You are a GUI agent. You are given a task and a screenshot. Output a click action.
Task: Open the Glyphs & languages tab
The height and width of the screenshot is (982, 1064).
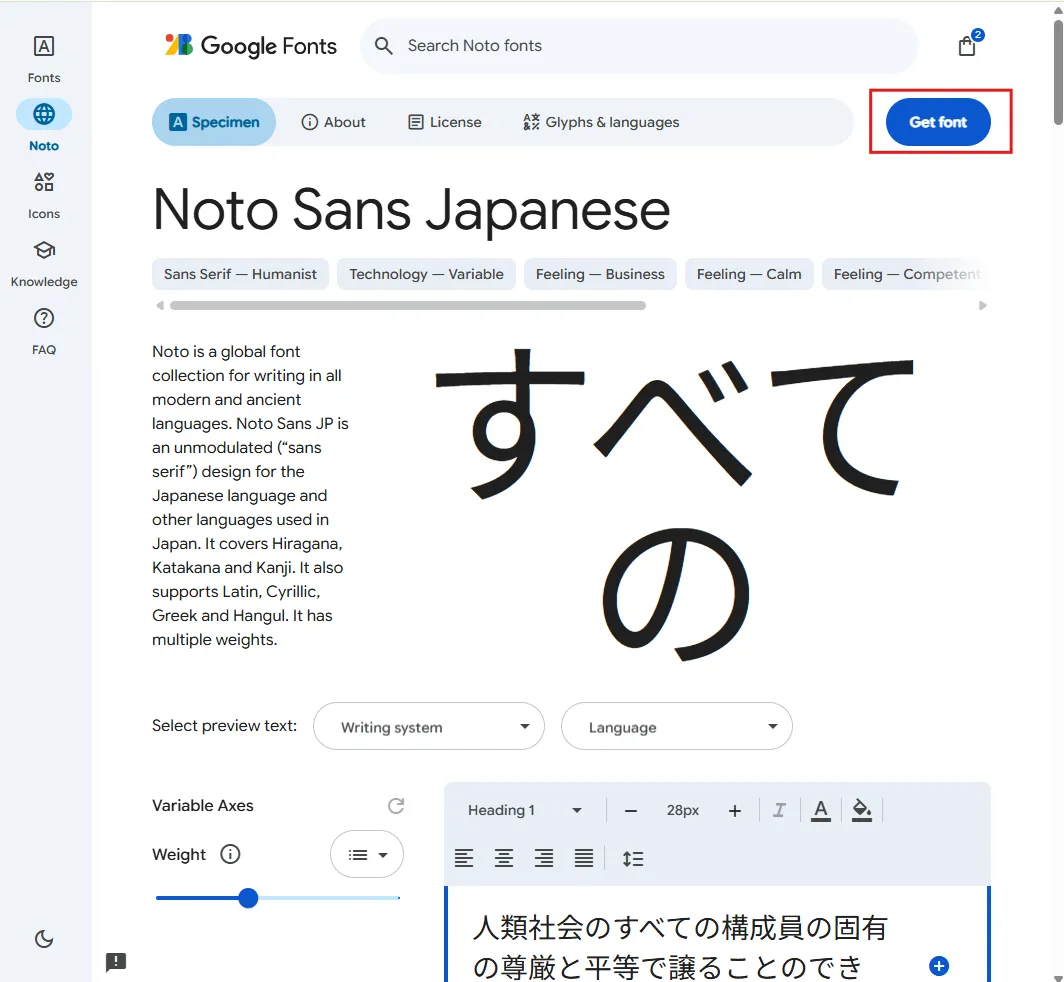click(x=601, y=122)
